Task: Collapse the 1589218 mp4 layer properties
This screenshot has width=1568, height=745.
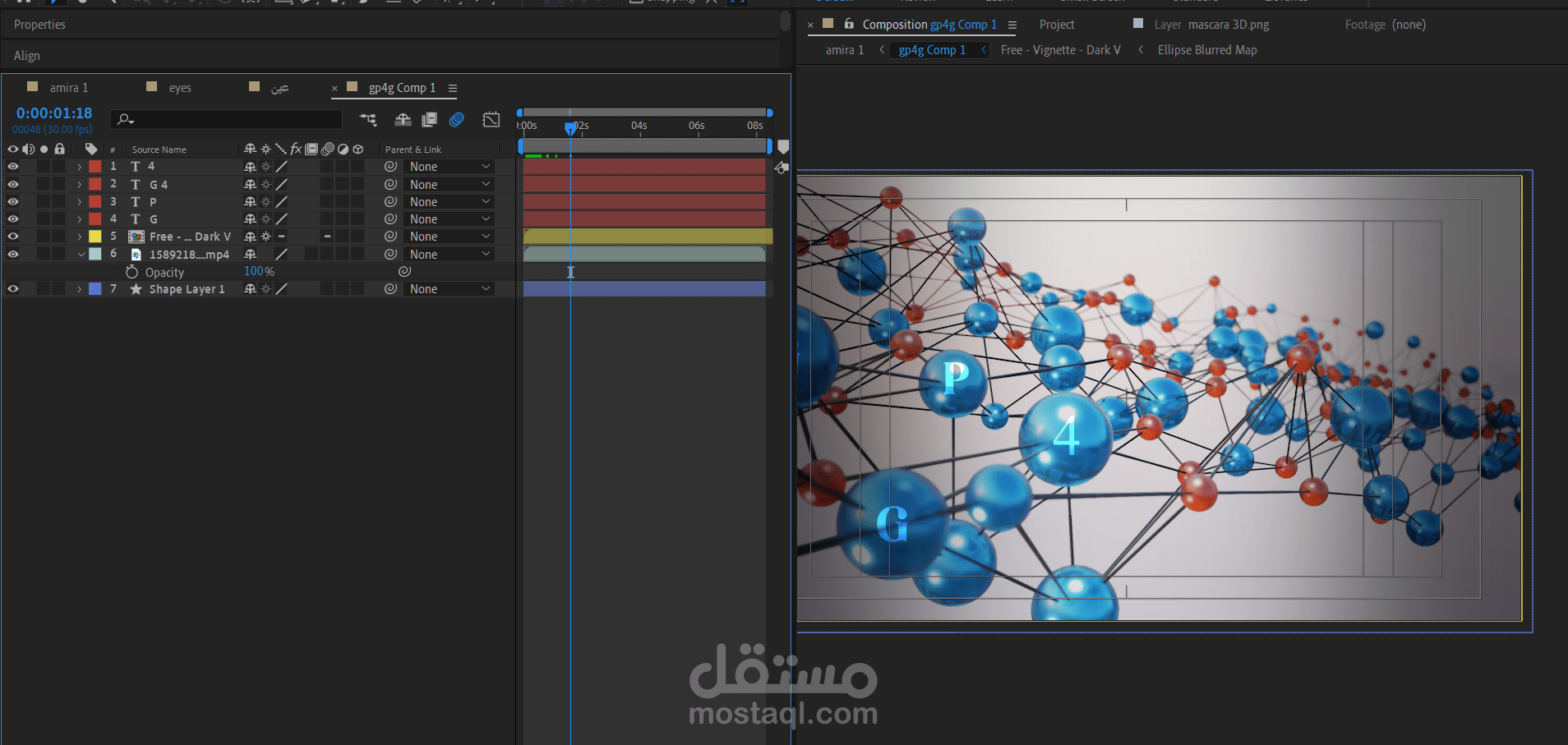Action: [x=80, y=255]
